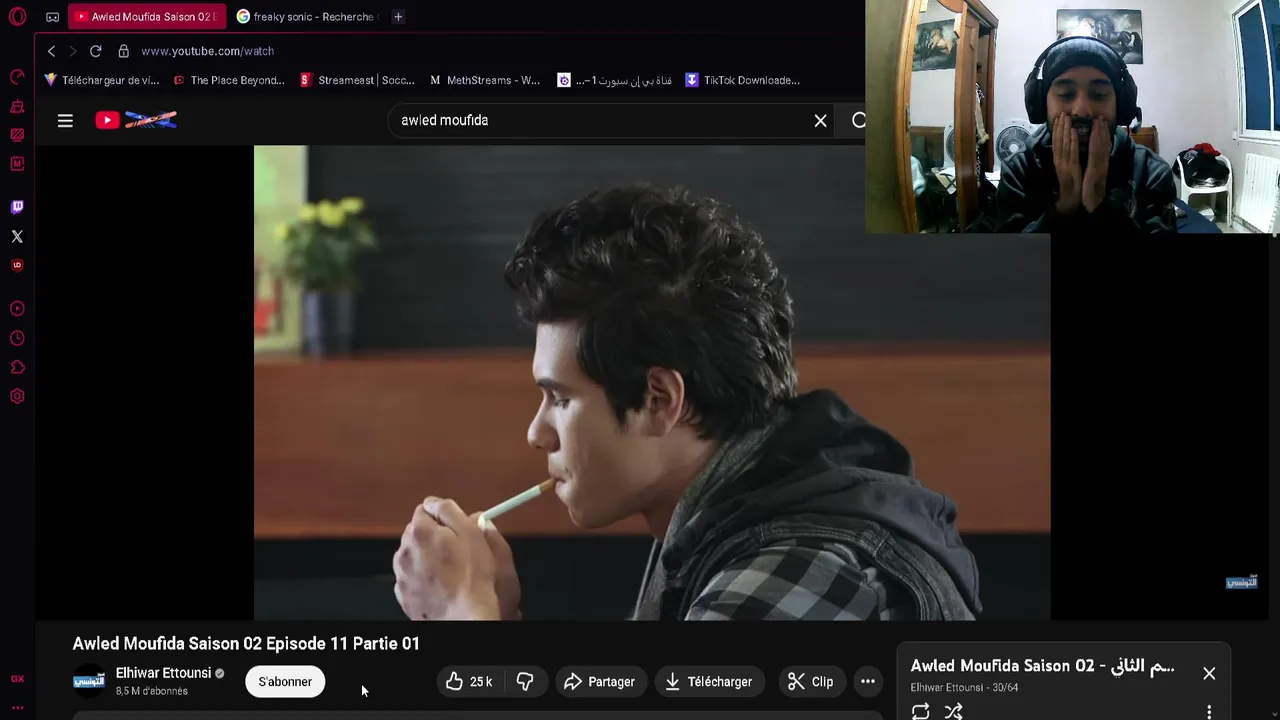Viewport: 1280px width, 720px height.
Task: Open the GX Mods striped square icon
Action: click(x=17, y=134)
